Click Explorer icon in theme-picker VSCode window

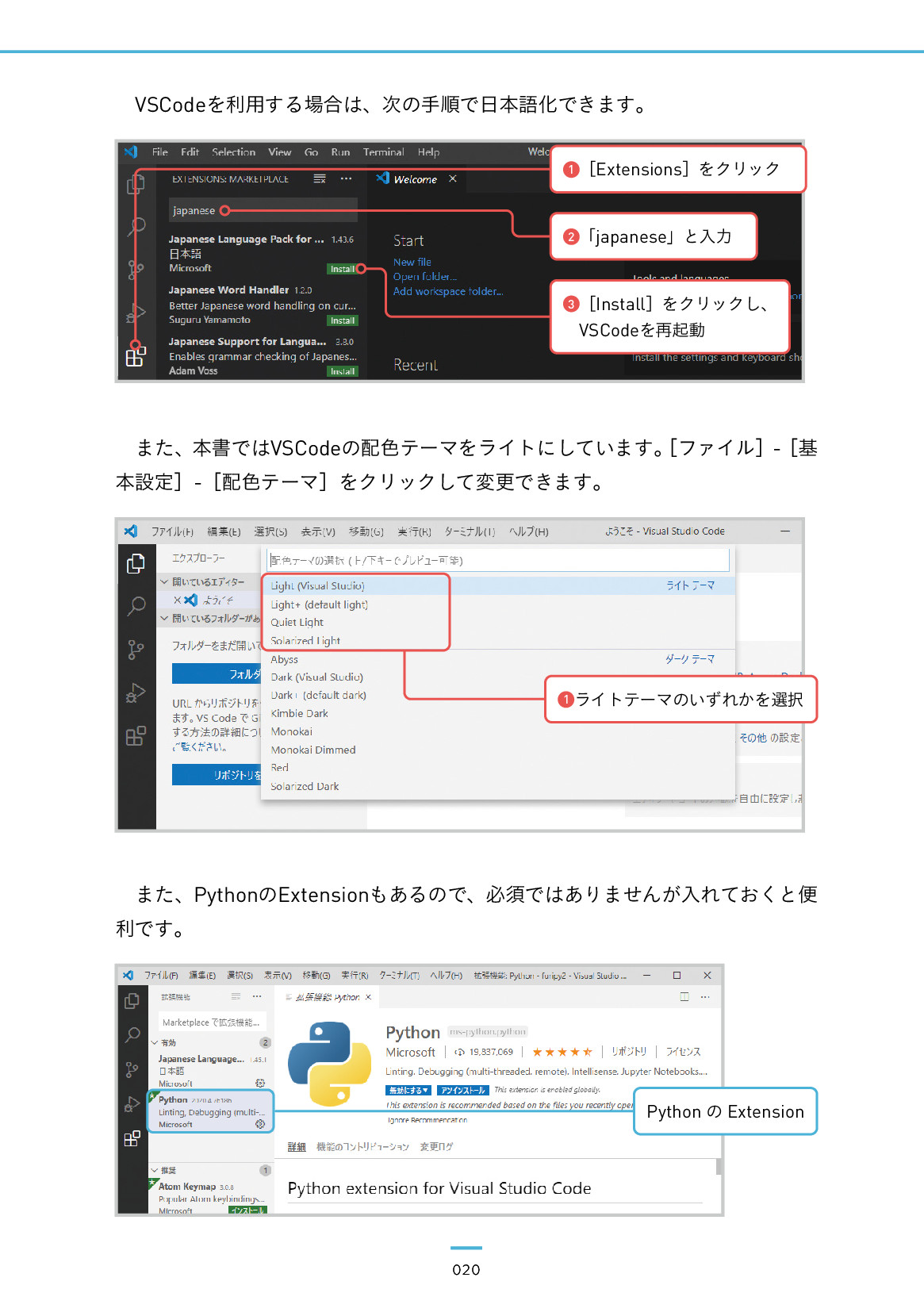(136, 563)
